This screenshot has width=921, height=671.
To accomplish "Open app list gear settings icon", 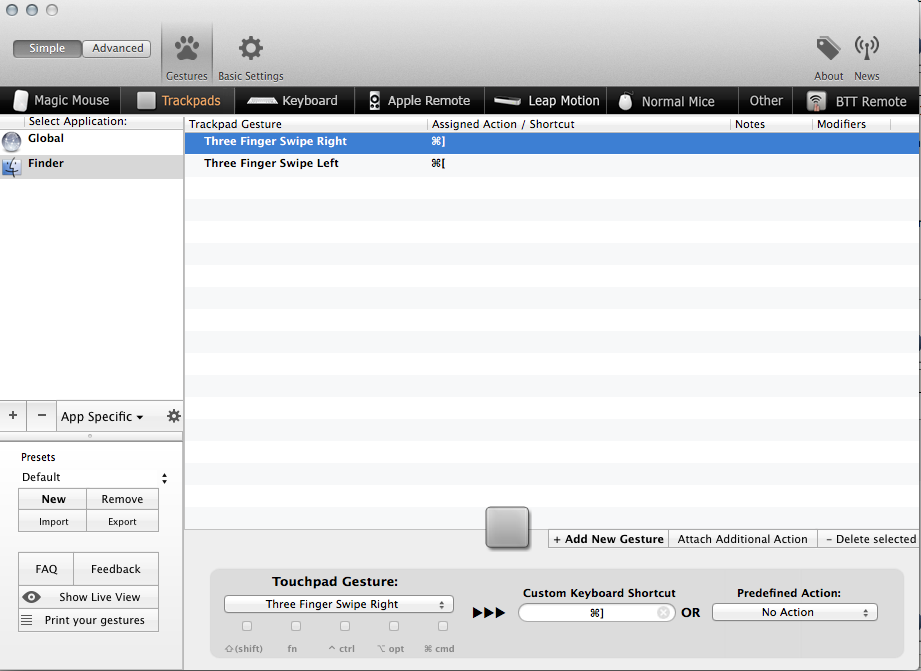I will coord(173,416).
